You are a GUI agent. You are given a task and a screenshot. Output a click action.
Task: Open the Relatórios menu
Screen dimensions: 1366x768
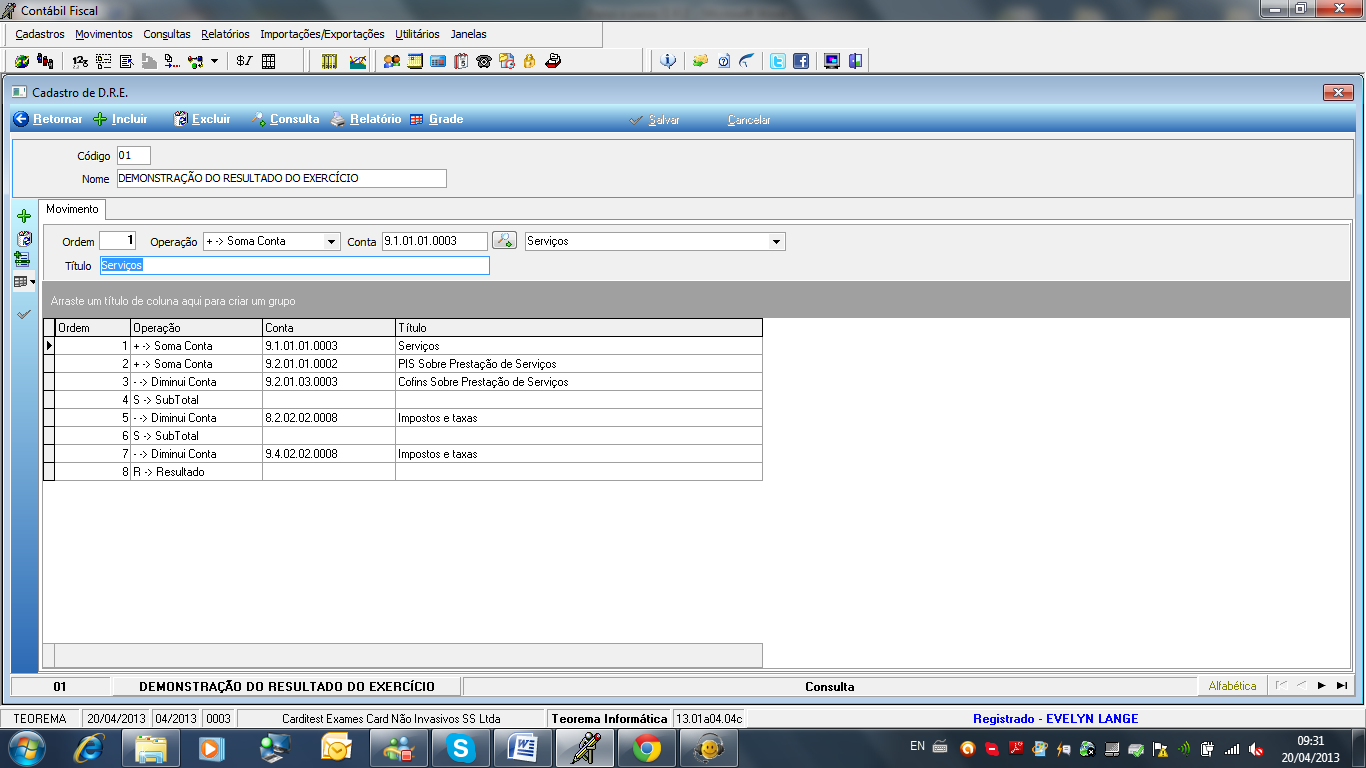tap(225, 34)
